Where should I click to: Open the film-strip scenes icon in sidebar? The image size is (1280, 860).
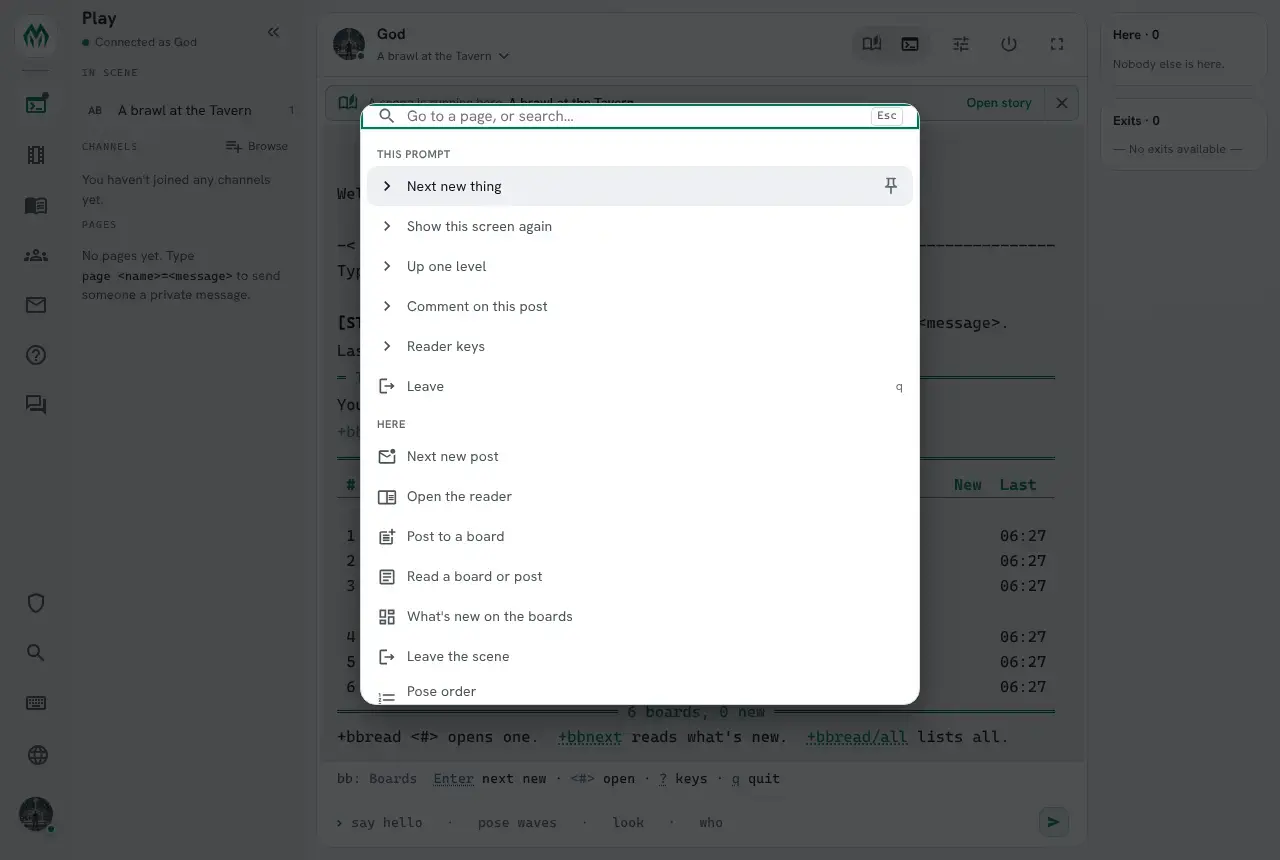click(36, 155)
